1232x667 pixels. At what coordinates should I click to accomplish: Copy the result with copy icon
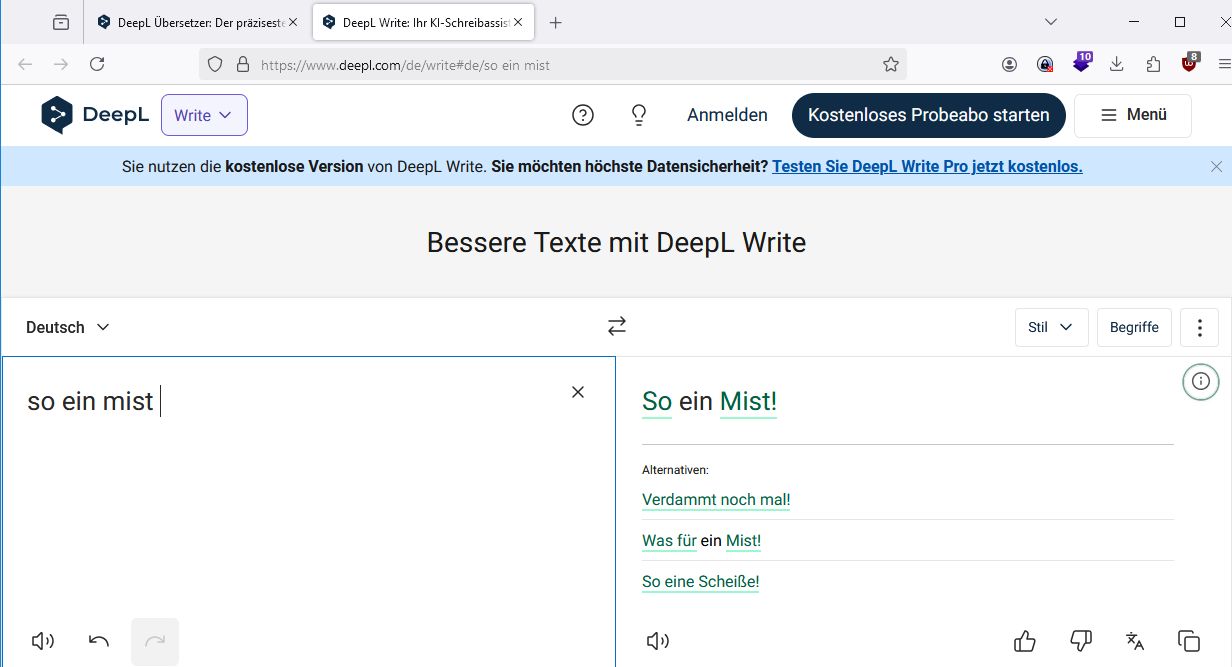point(1189,641)
